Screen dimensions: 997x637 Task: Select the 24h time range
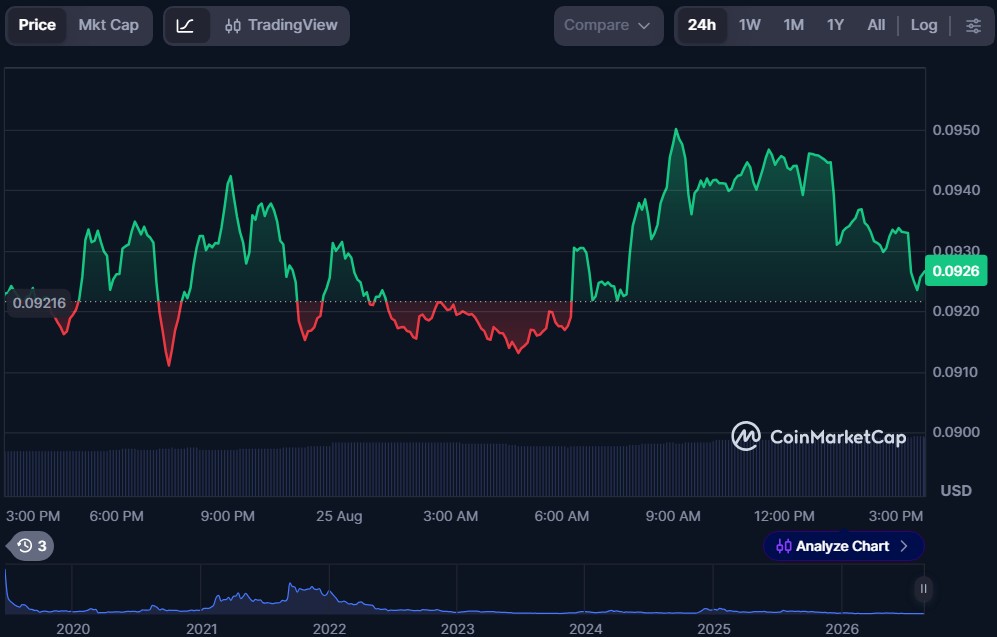[701, 25]
